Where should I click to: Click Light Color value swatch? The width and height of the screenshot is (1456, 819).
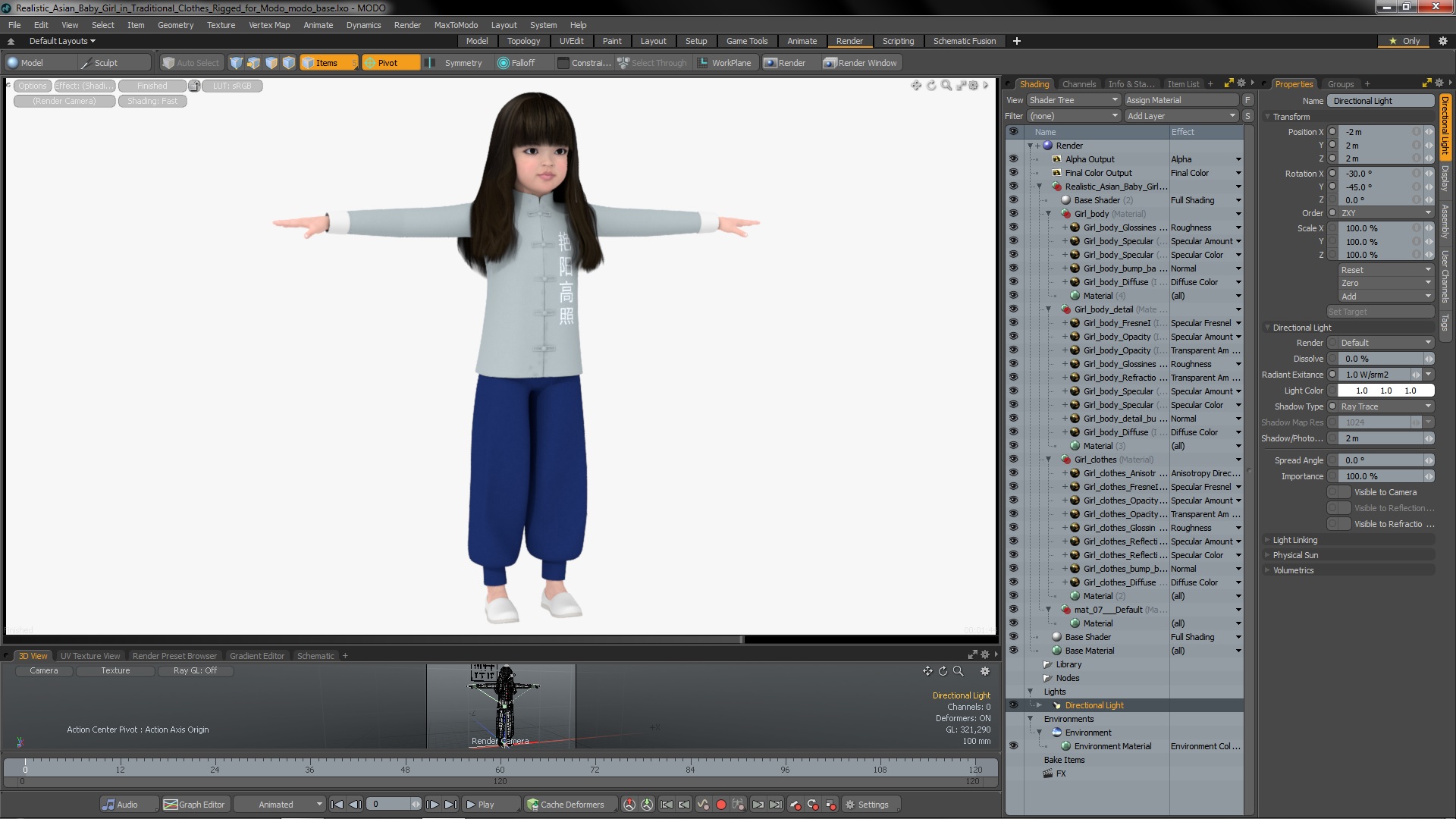[x=1385, y=391]
